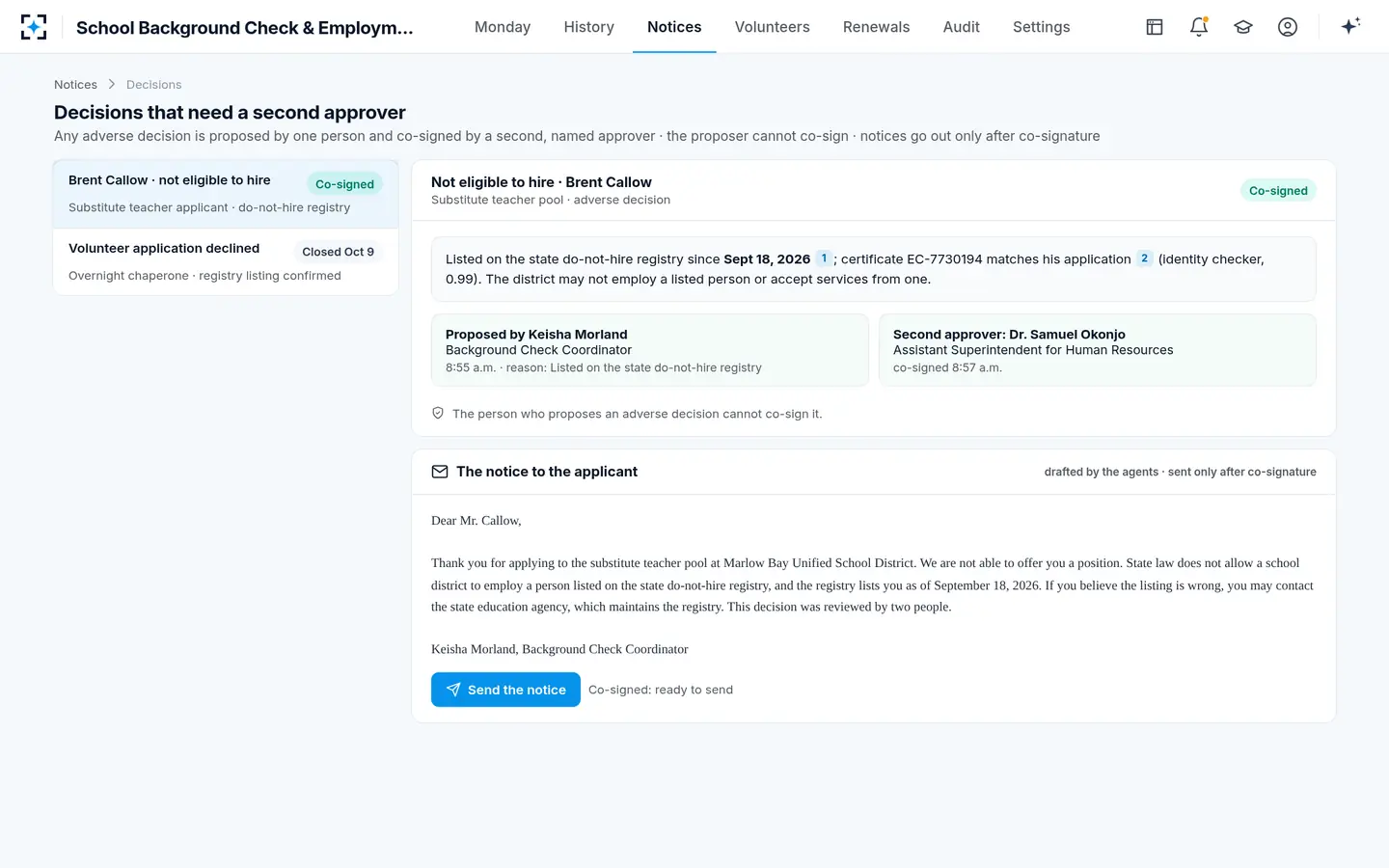Image resolution: width=1389 pixels, height=868 pixels.
Task: Click the Co-signed badge on Brent Callow row
Action: (x=344, y=184)
